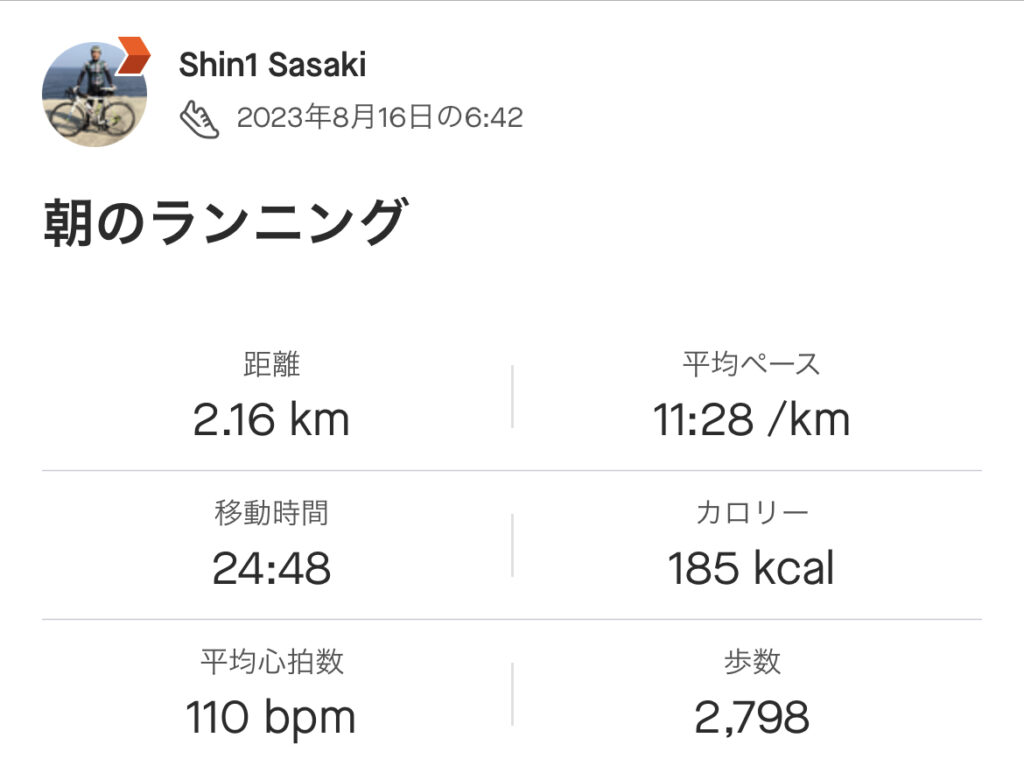This screenshot has height=773, width=1024.
Task: Select the 24:48 moving time value
Action: pos(271,569)
